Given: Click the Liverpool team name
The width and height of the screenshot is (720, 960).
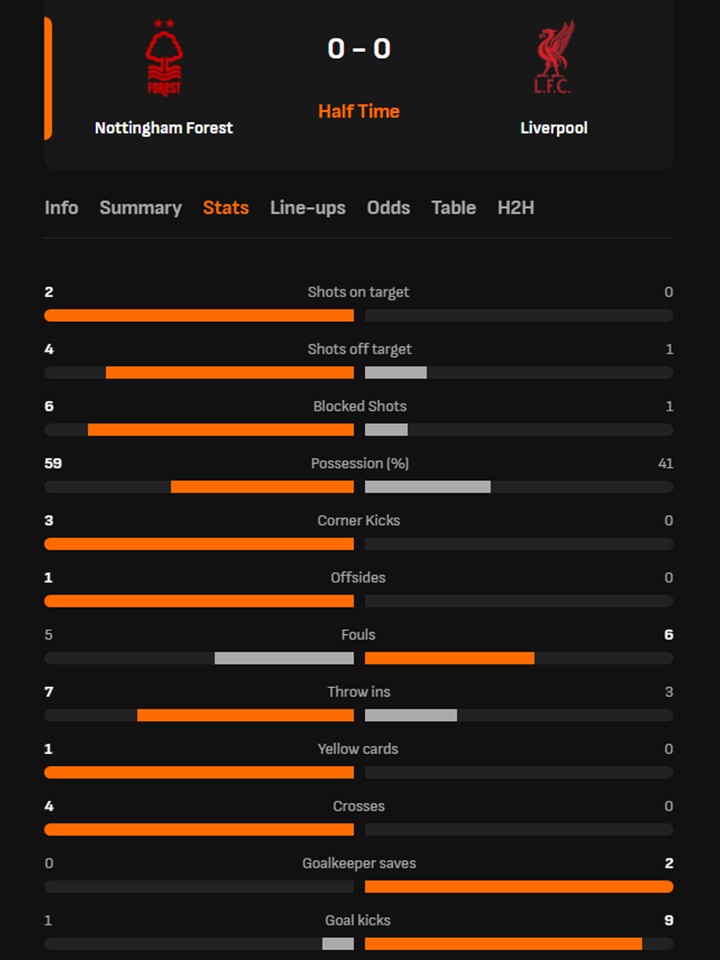Looking at the screenshot, I should tap(553, 128).
